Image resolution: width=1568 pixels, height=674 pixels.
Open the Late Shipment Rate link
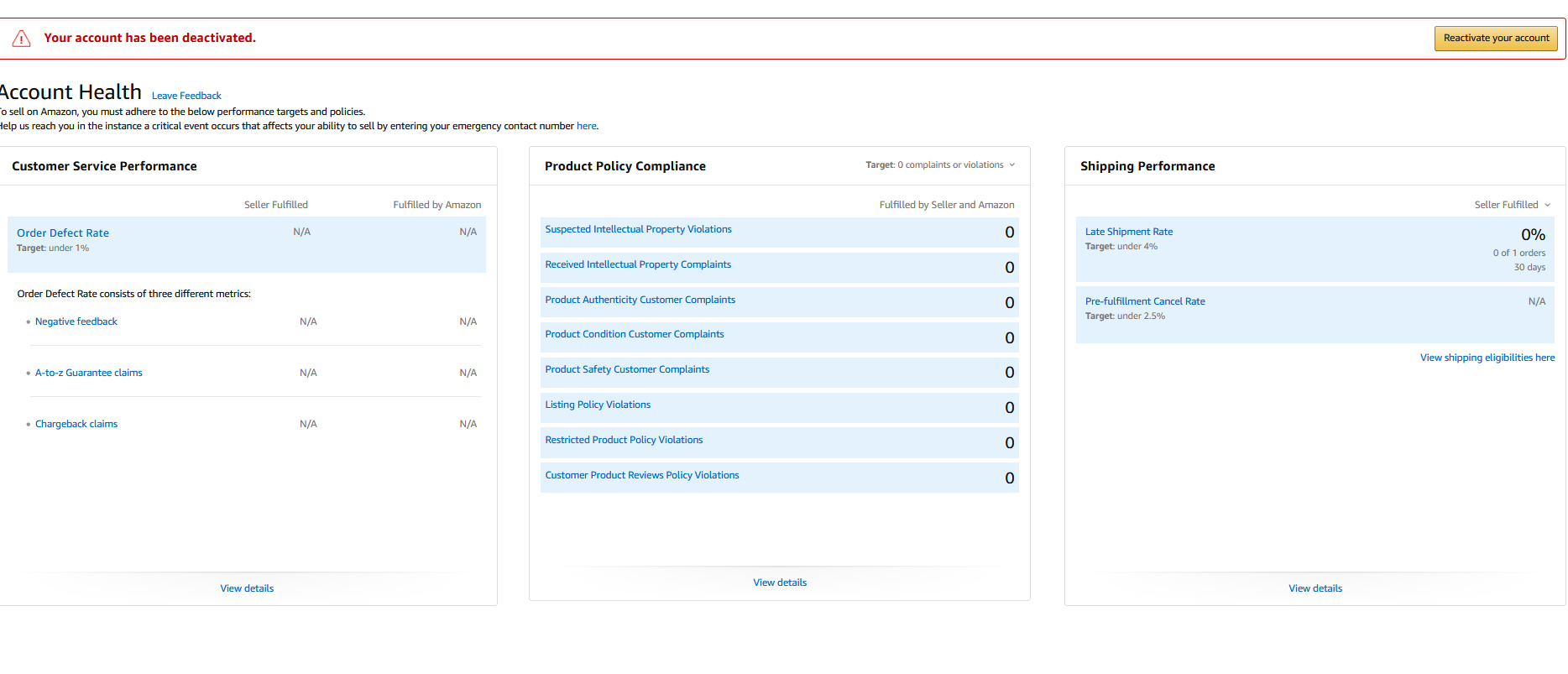pos(1129,232)
